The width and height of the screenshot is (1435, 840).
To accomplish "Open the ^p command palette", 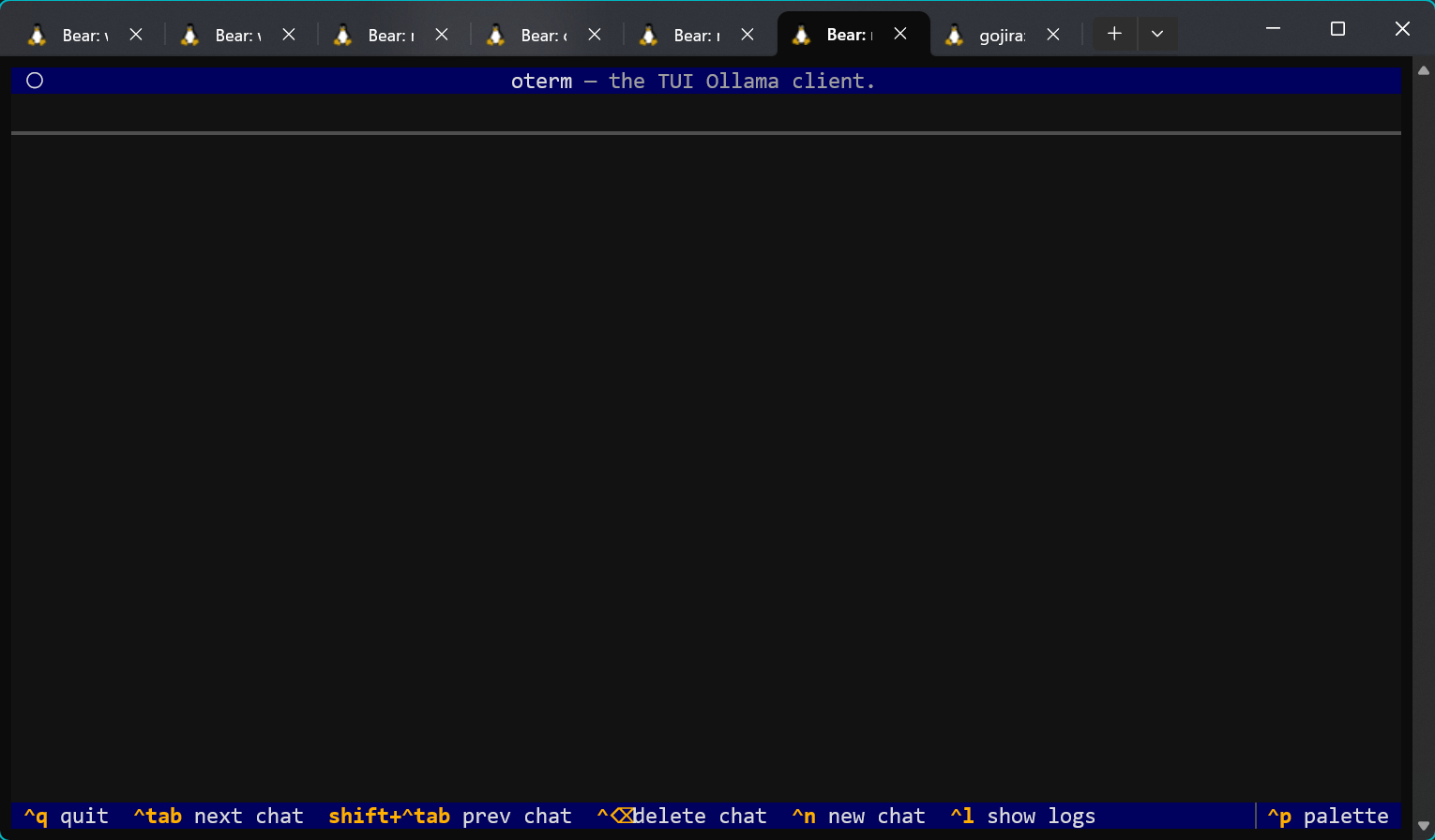I will [x=1327, y=816].
